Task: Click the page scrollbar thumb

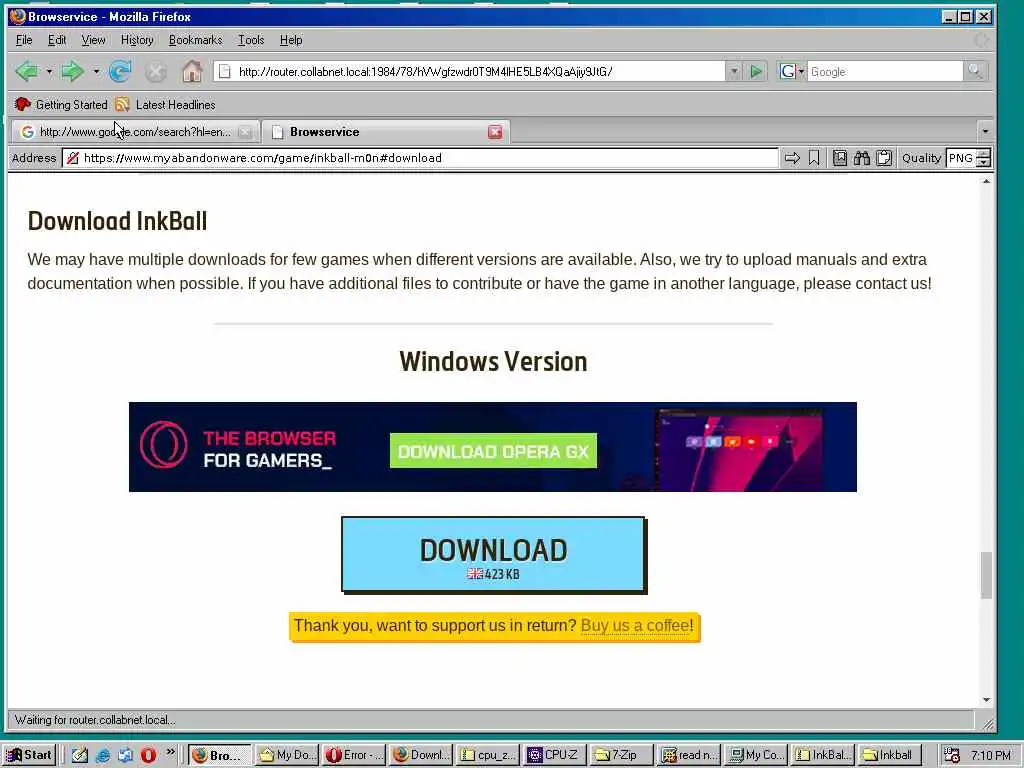Action: coord(986,575)
